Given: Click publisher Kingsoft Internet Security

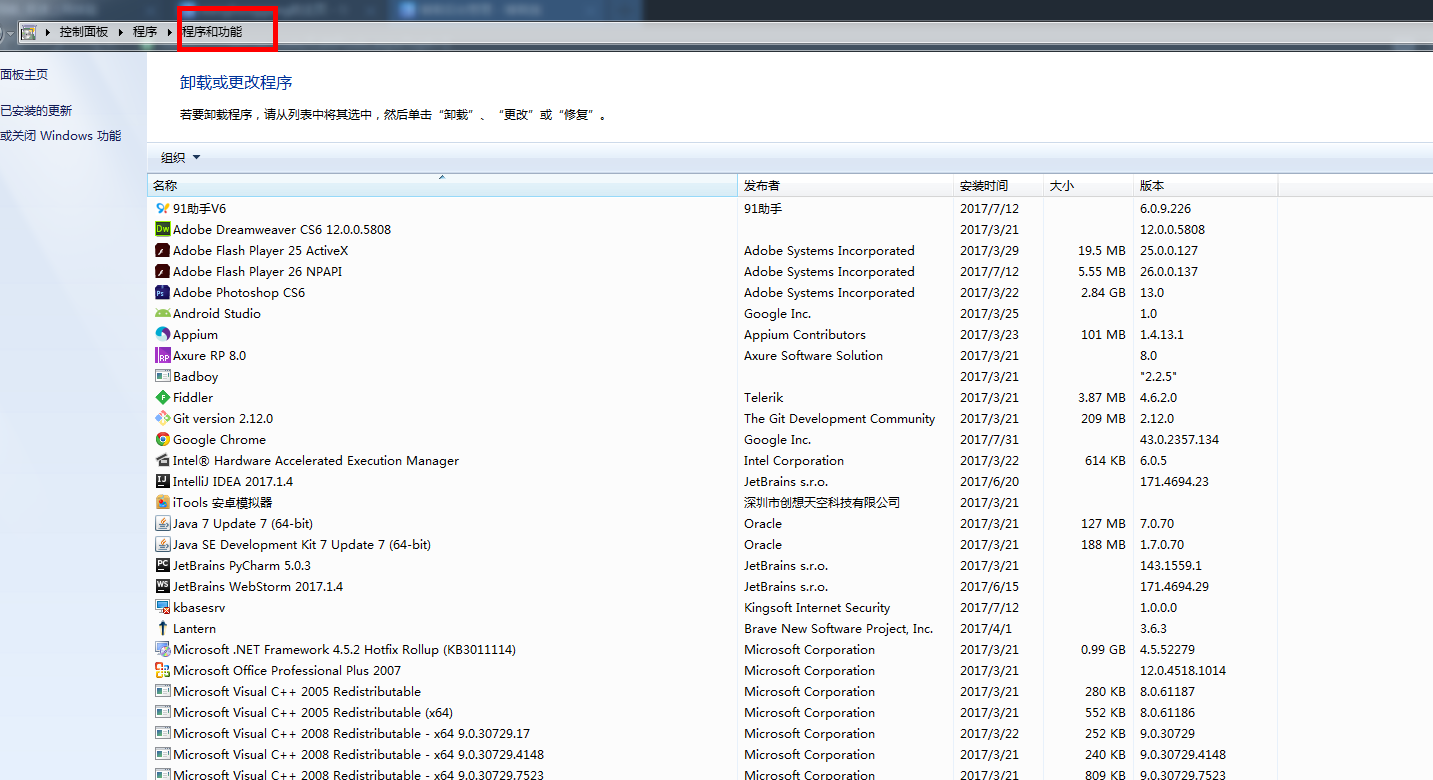Looking at the screenshot, I should pos(817,607).
